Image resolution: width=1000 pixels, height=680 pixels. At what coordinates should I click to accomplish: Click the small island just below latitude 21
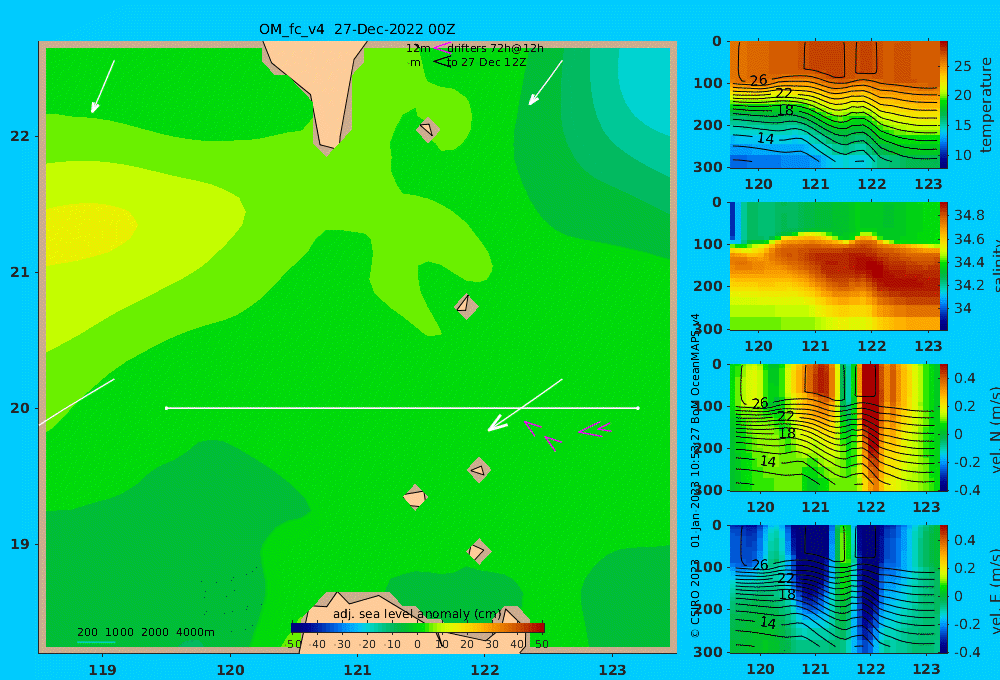coord(466,306)
